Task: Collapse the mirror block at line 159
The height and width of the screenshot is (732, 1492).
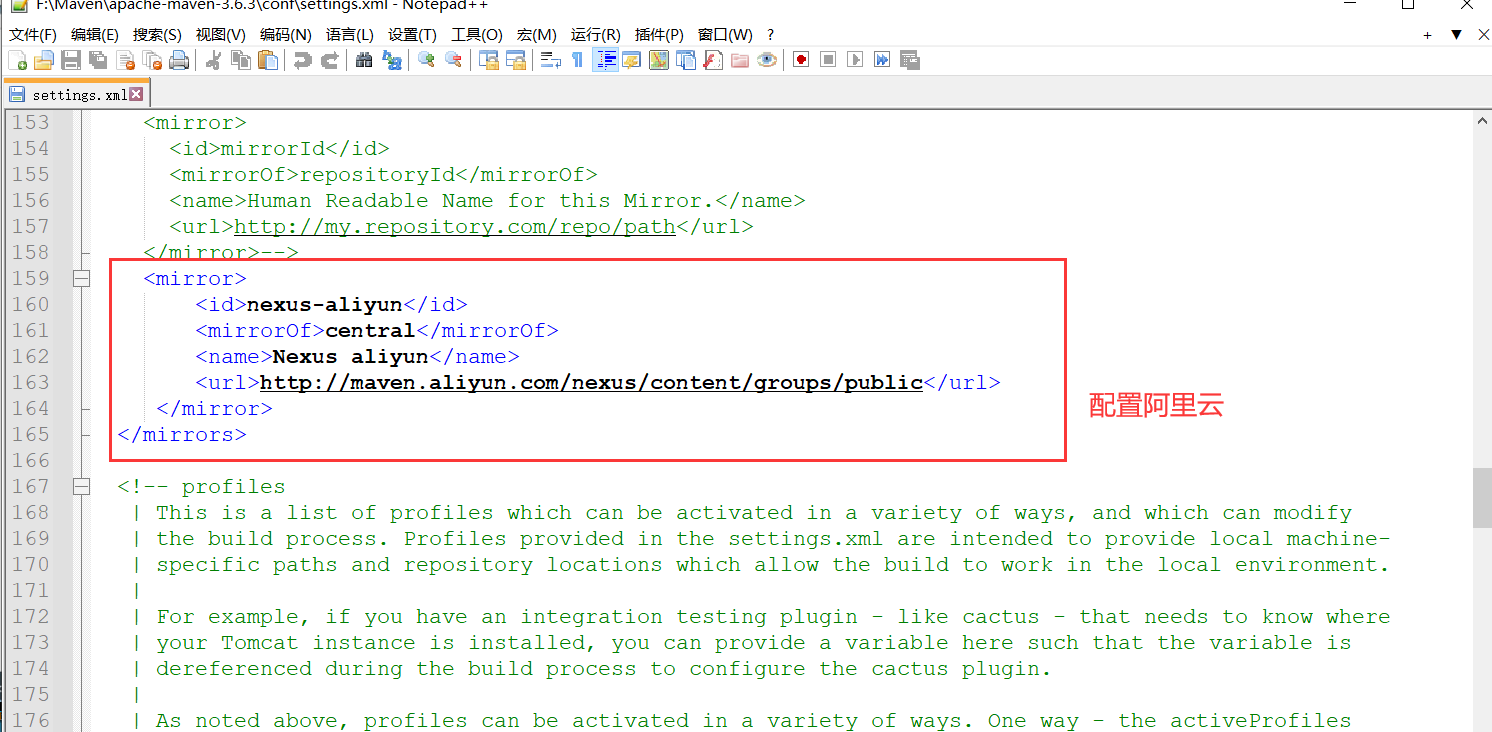Action: coord(82,279)
